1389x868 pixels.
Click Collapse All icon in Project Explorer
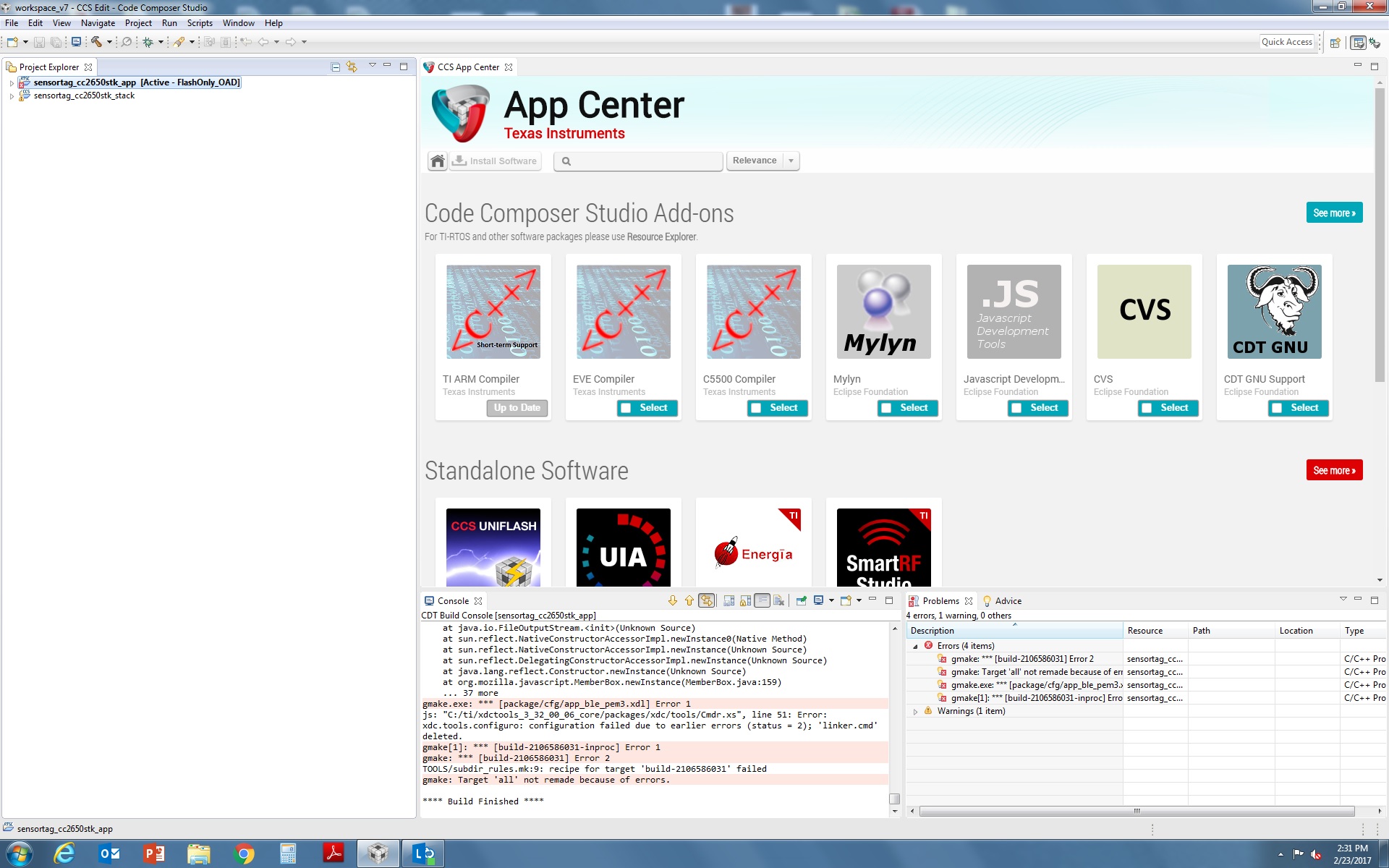tap(335, 67)
